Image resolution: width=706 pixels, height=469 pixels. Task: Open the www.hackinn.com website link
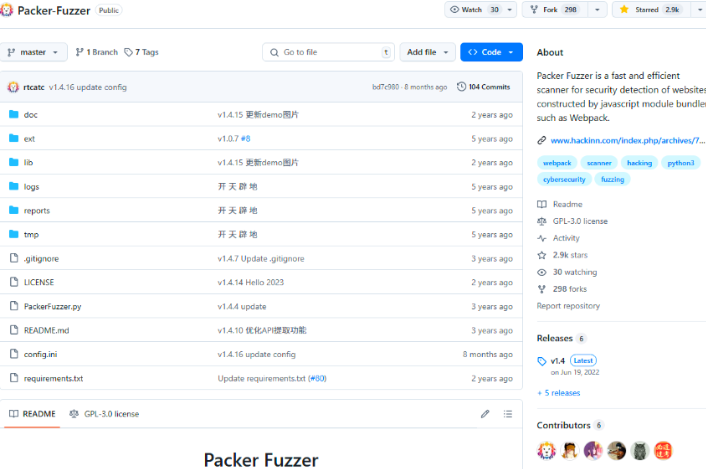click(x=628, y=140)
